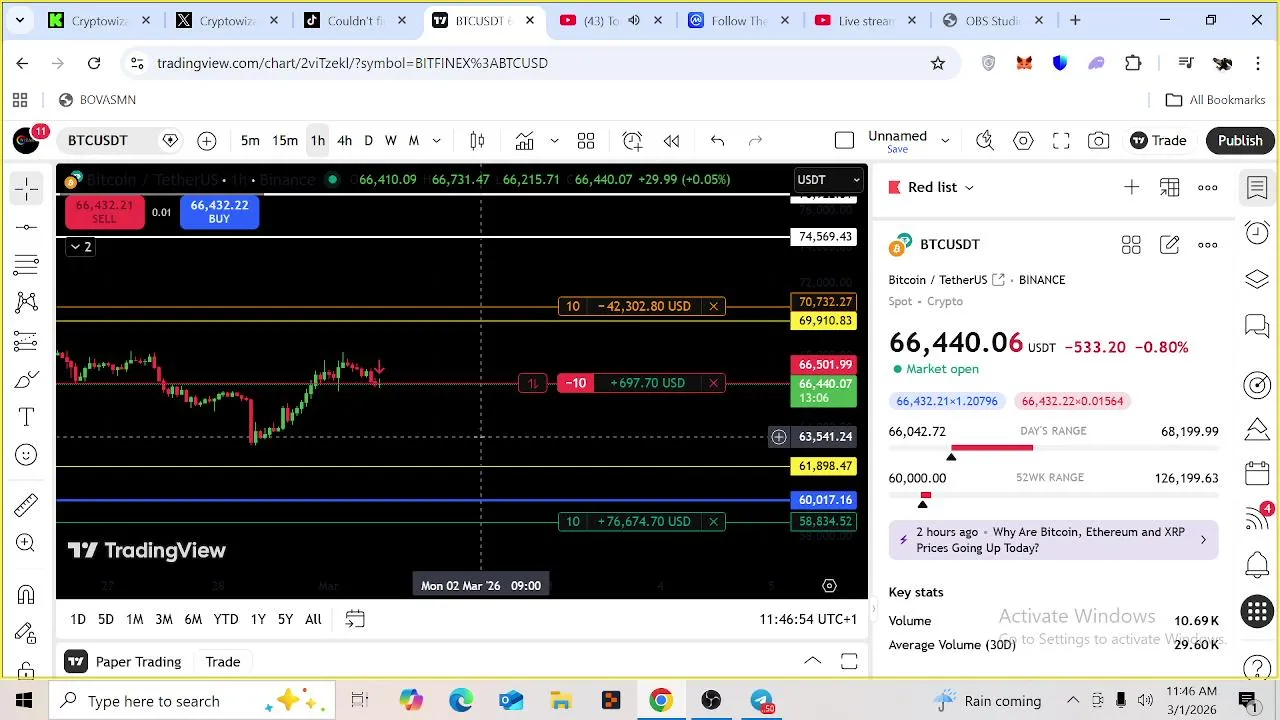
Task: Set the YTD date range
Action: [x=226, y=620]
